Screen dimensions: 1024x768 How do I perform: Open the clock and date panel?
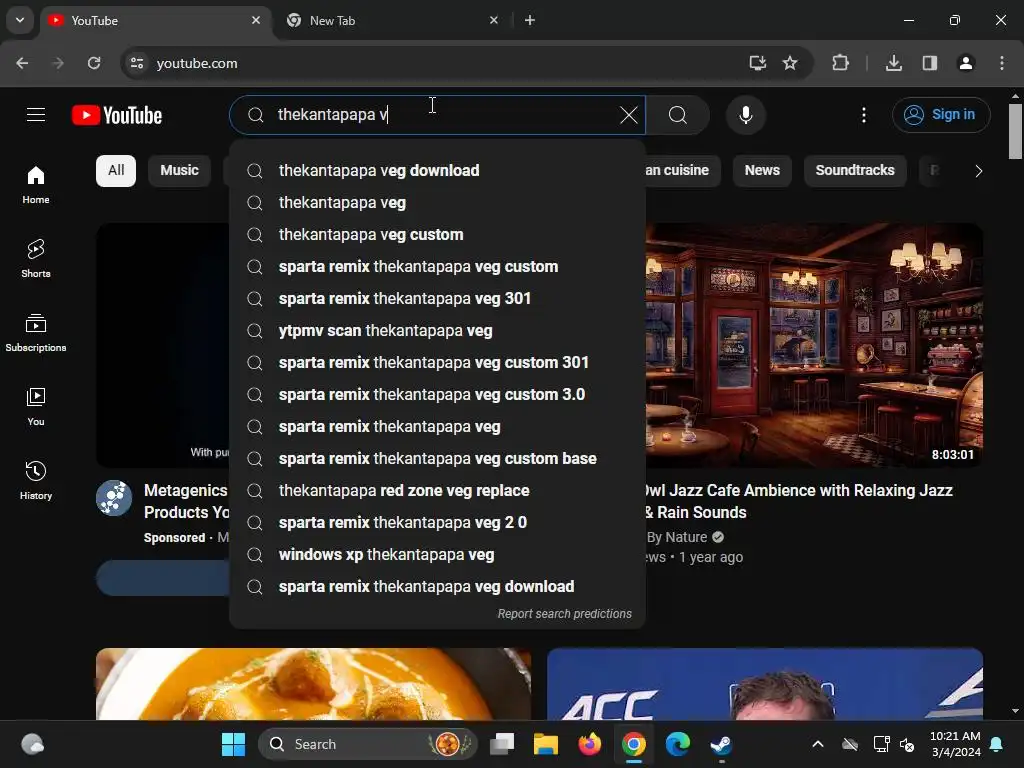click(955, 744)
